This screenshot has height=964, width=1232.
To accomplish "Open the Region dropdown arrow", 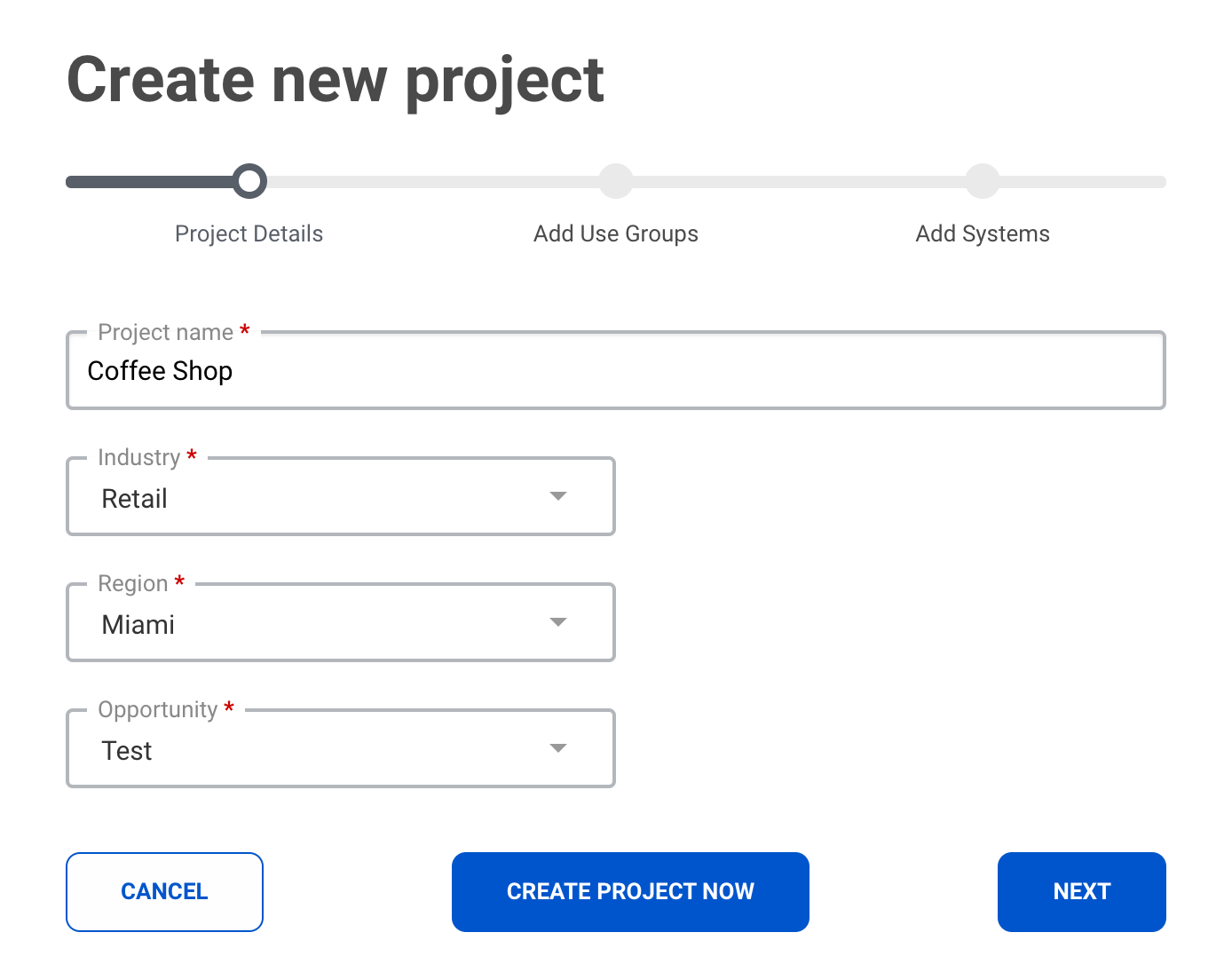I will 558,622.
